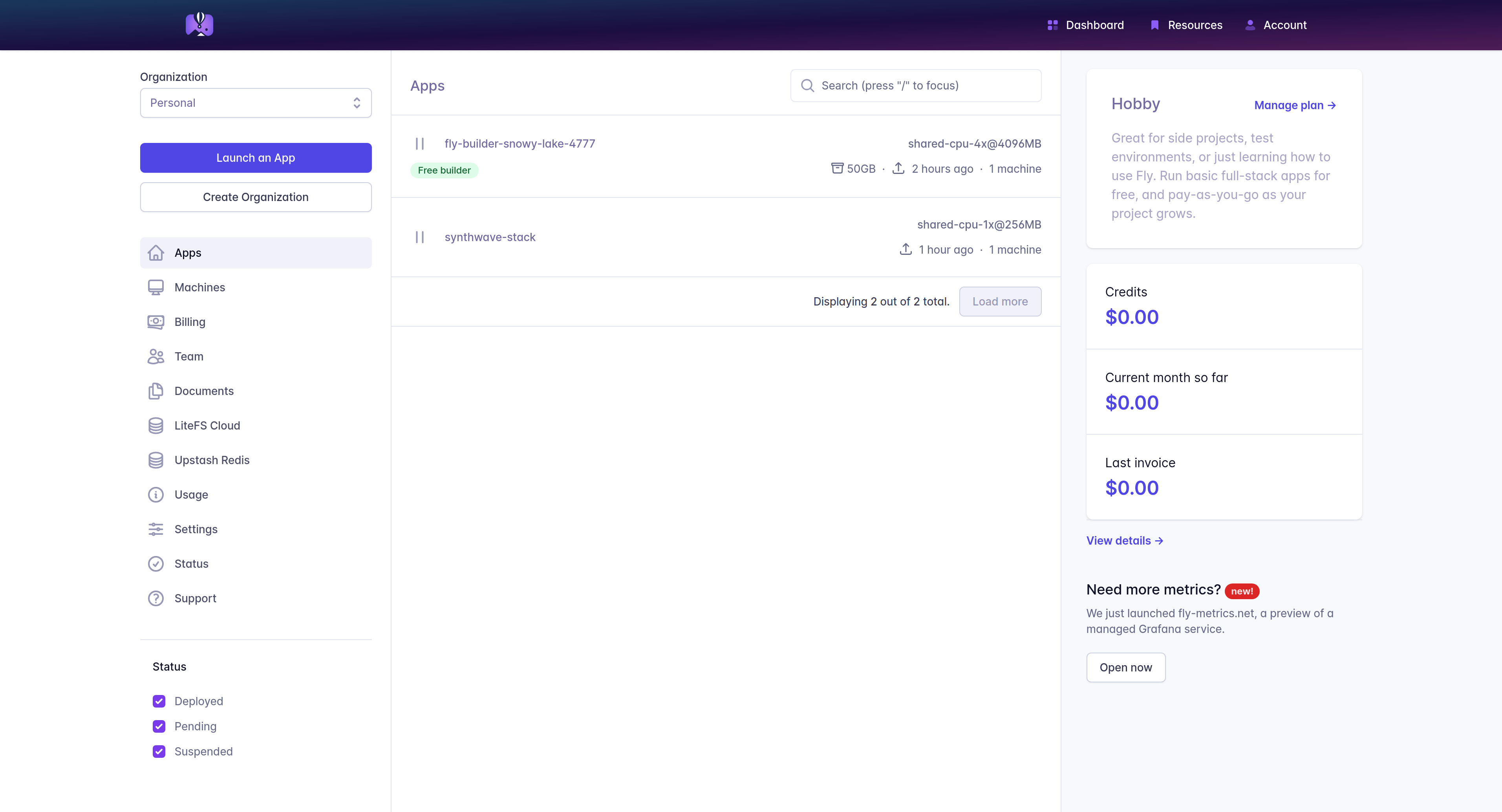
Task: Expand the synthwave-stack app entry
Action: point(490,237)
